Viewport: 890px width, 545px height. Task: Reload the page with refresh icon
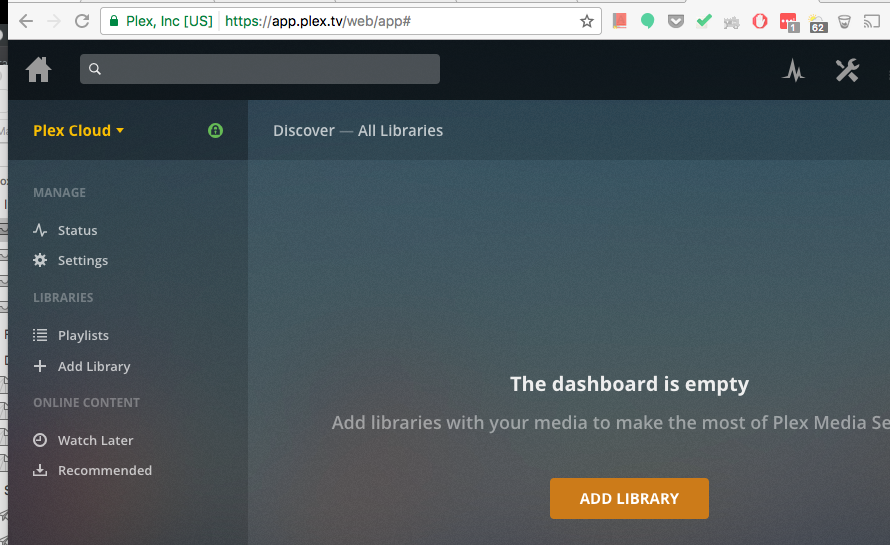coord(82,22)
